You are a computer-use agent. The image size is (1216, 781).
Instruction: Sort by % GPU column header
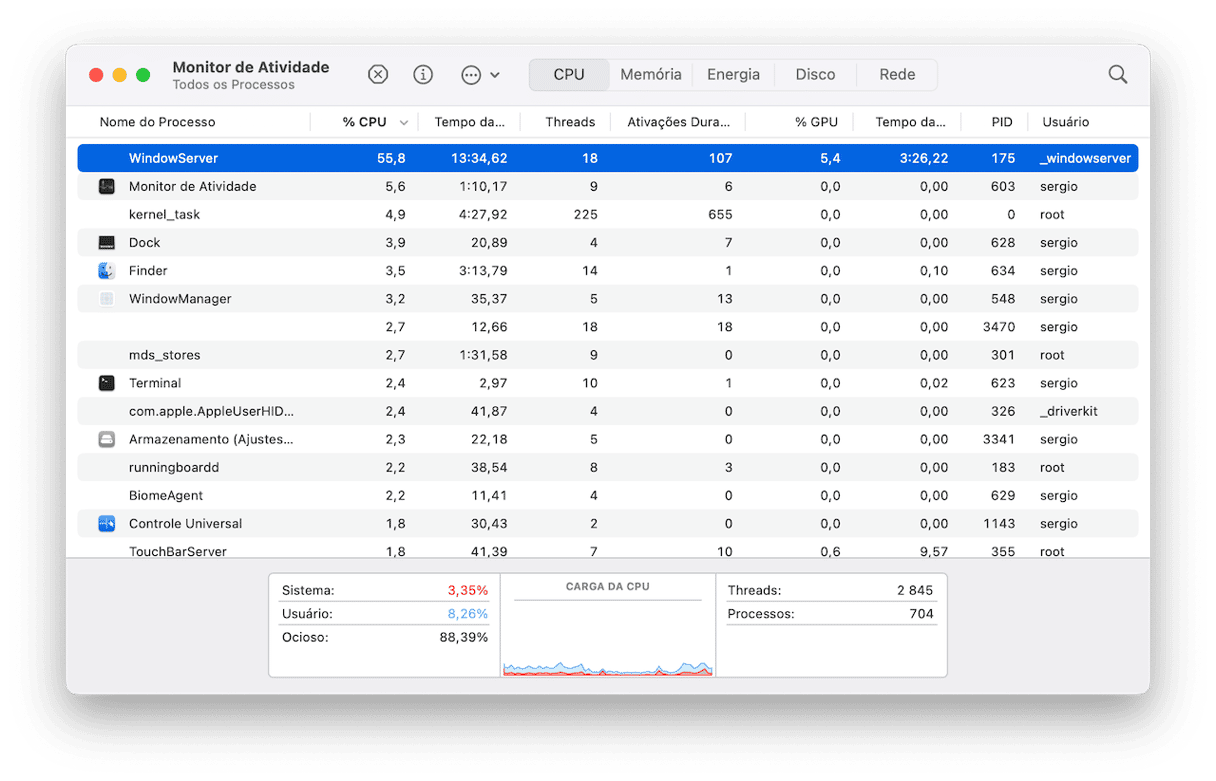pyautogui.click(x=816, y=122)
